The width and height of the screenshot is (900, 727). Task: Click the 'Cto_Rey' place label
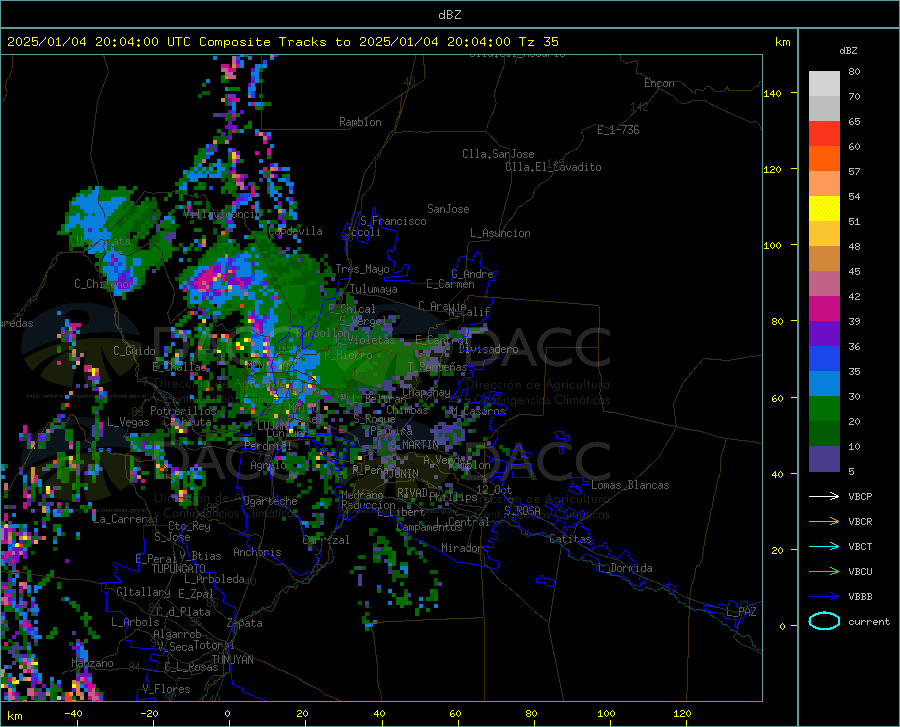click(x=189, y=526)
